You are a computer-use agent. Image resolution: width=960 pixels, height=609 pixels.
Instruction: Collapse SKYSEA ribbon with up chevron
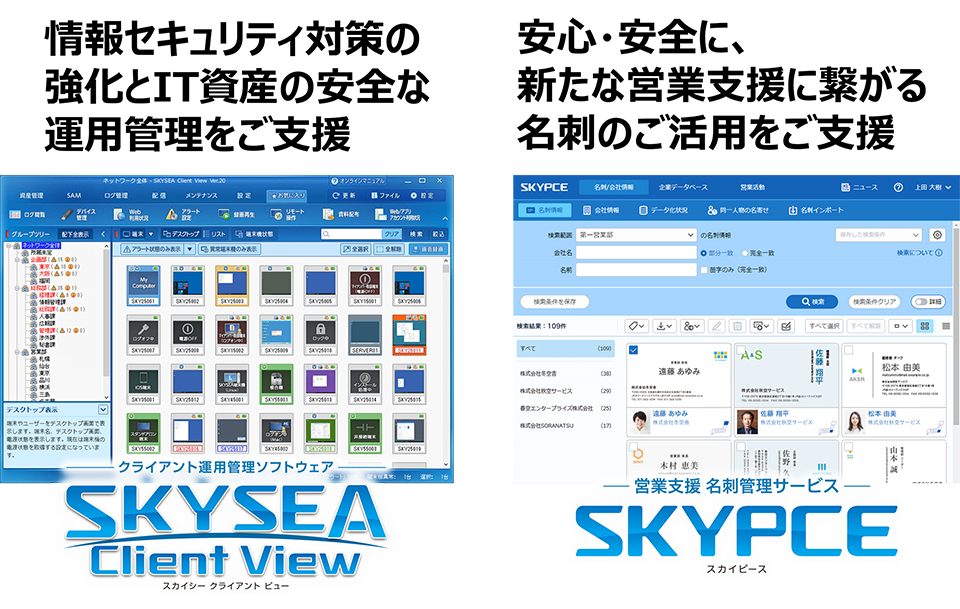coord(444,219)
